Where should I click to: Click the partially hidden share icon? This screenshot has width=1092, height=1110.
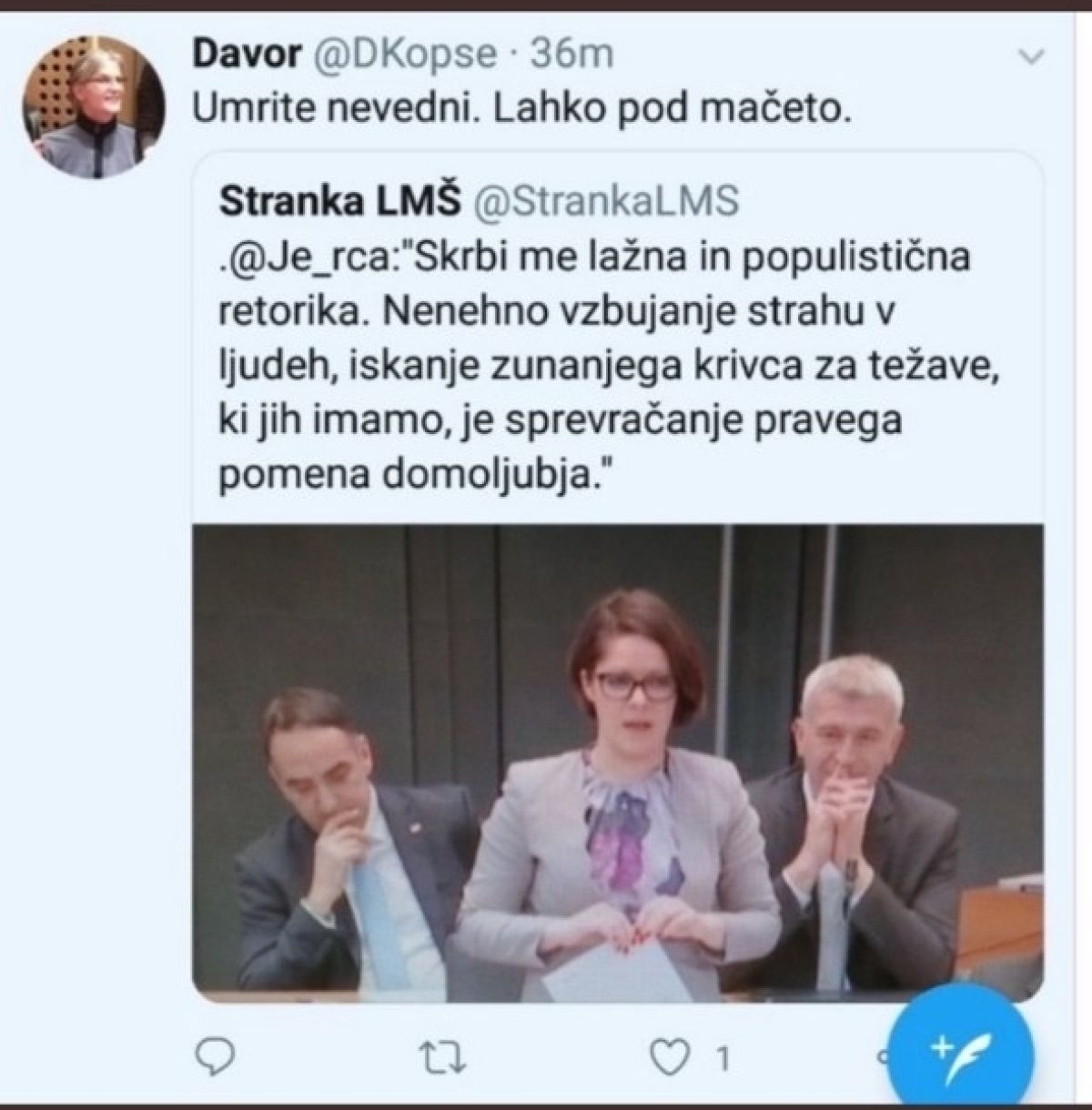(x=881, y=1058)
